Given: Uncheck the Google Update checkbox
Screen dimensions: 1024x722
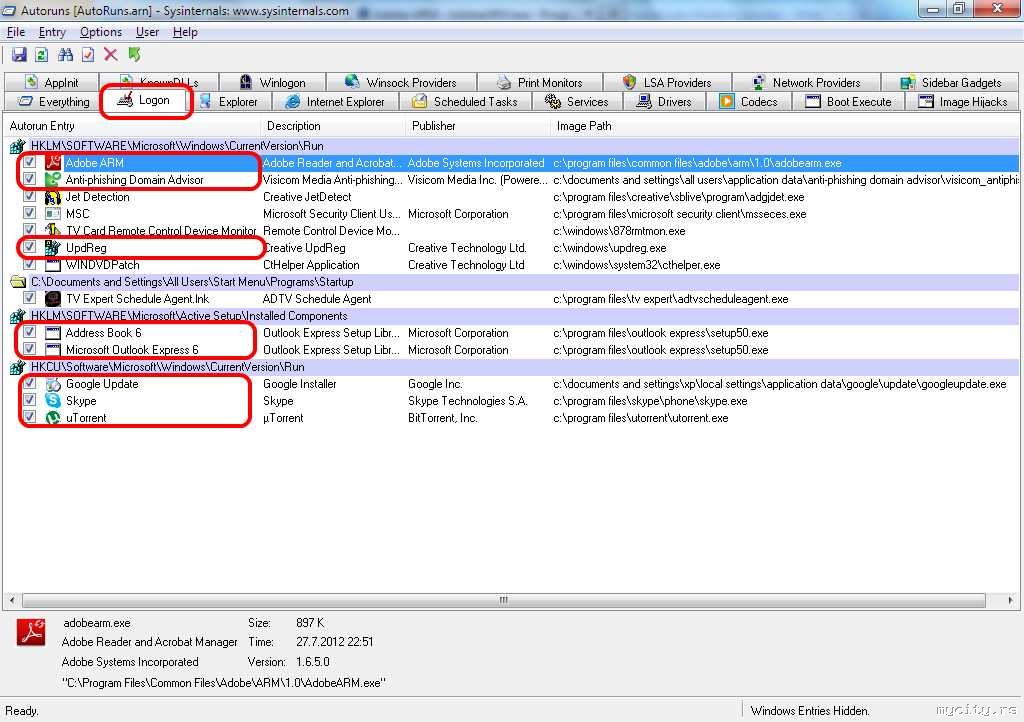Looking at the screenshot, I should click(29, 383).
